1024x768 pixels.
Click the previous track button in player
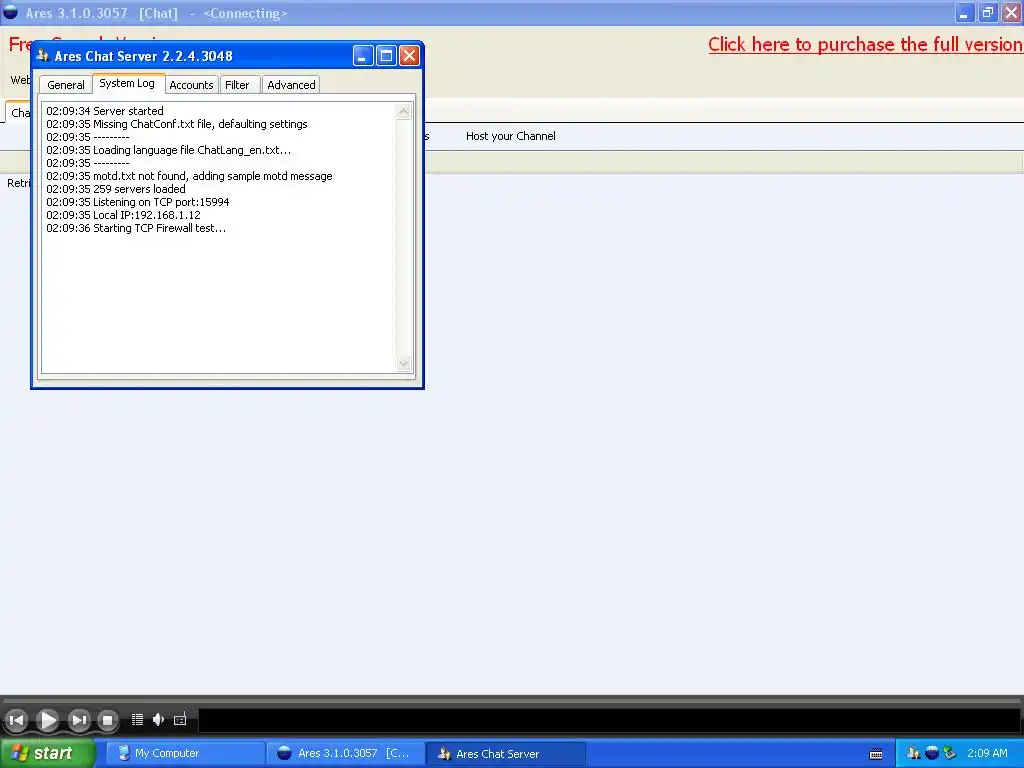coord(16,720)
